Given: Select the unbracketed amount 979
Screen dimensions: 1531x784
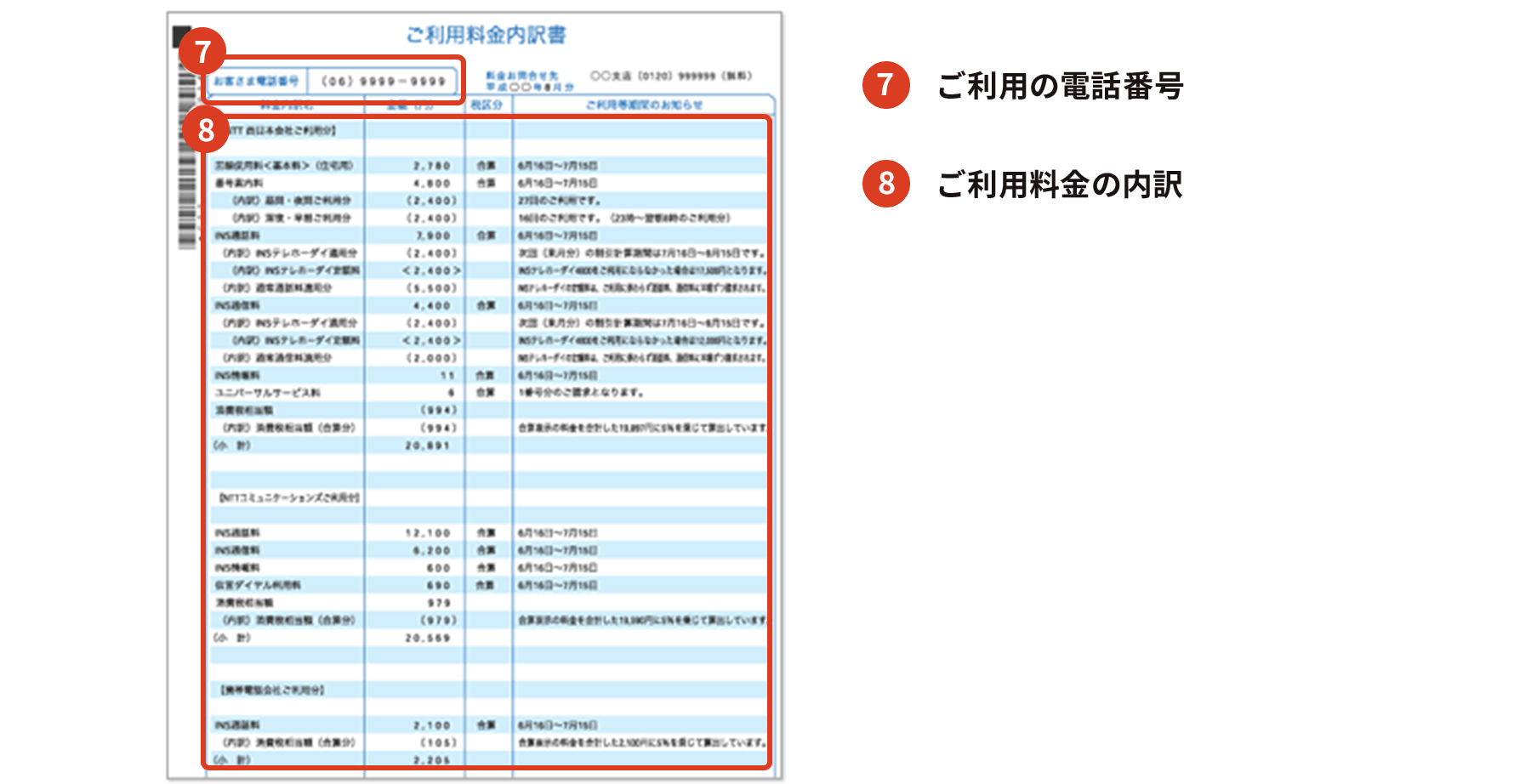Looking at the screenshot, I should (x=439, y=603).
